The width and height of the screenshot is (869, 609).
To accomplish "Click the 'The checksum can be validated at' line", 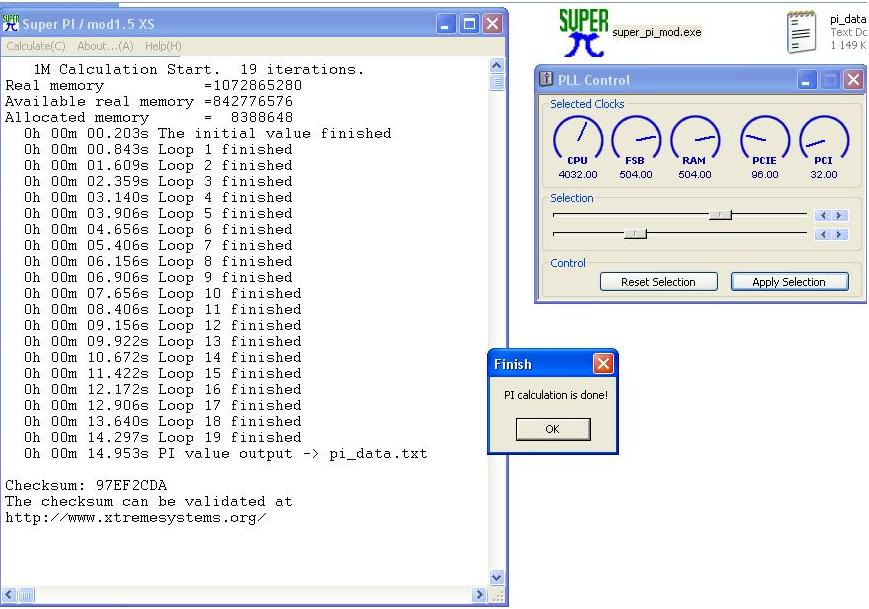I will point(149,501).
